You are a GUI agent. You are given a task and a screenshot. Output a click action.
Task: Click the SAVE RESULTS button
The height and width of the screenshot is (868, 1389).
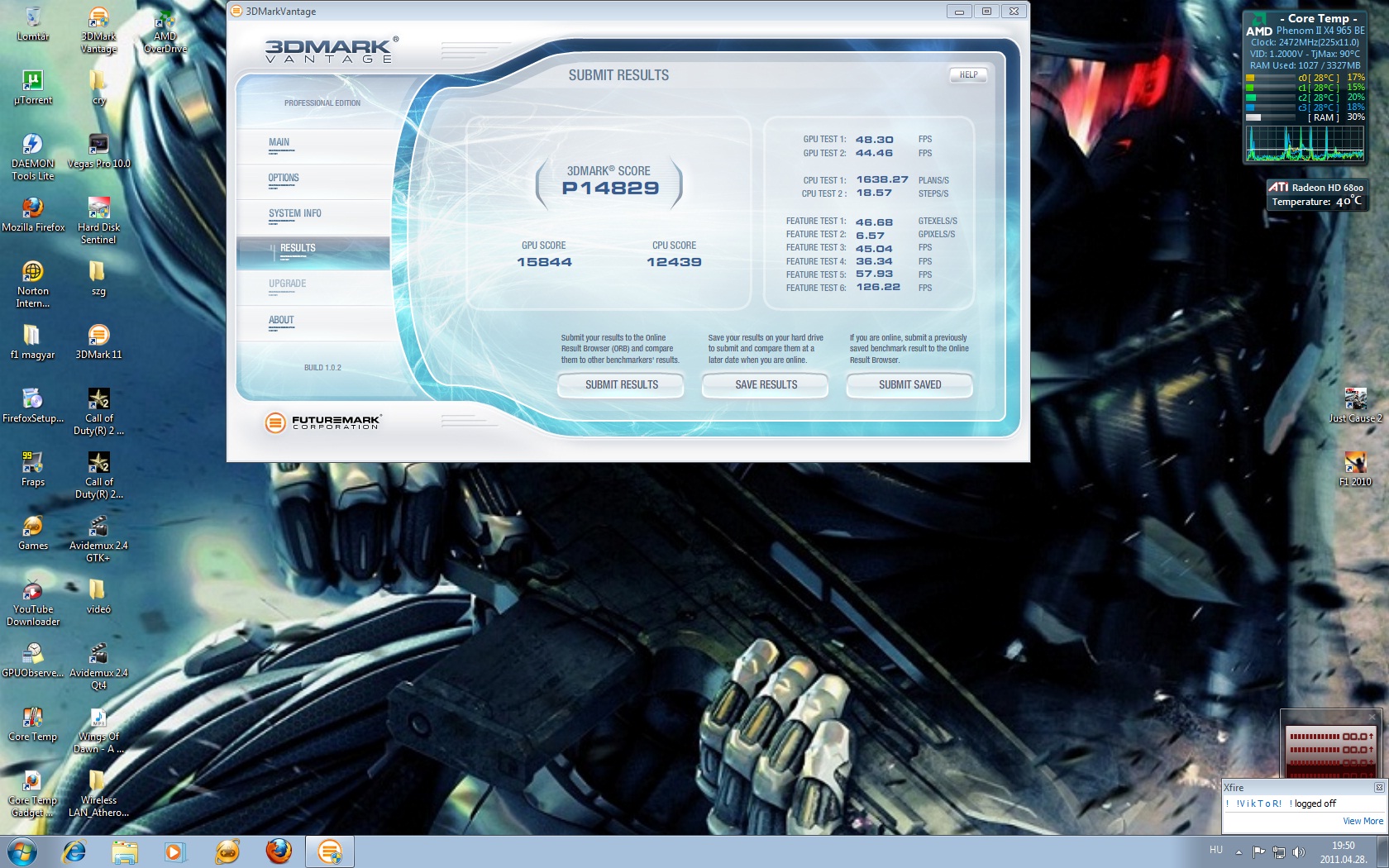coord(766,385)
